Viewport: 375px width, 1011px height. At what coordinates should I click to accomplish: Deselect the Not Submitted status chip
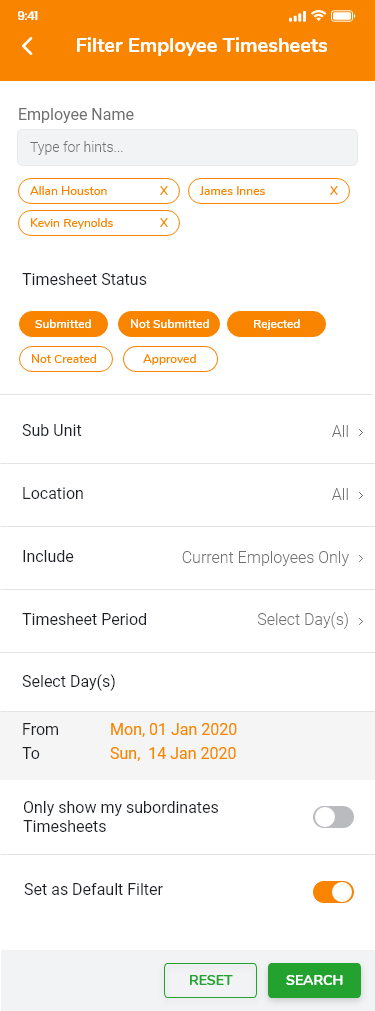click(x=169, y=324)
